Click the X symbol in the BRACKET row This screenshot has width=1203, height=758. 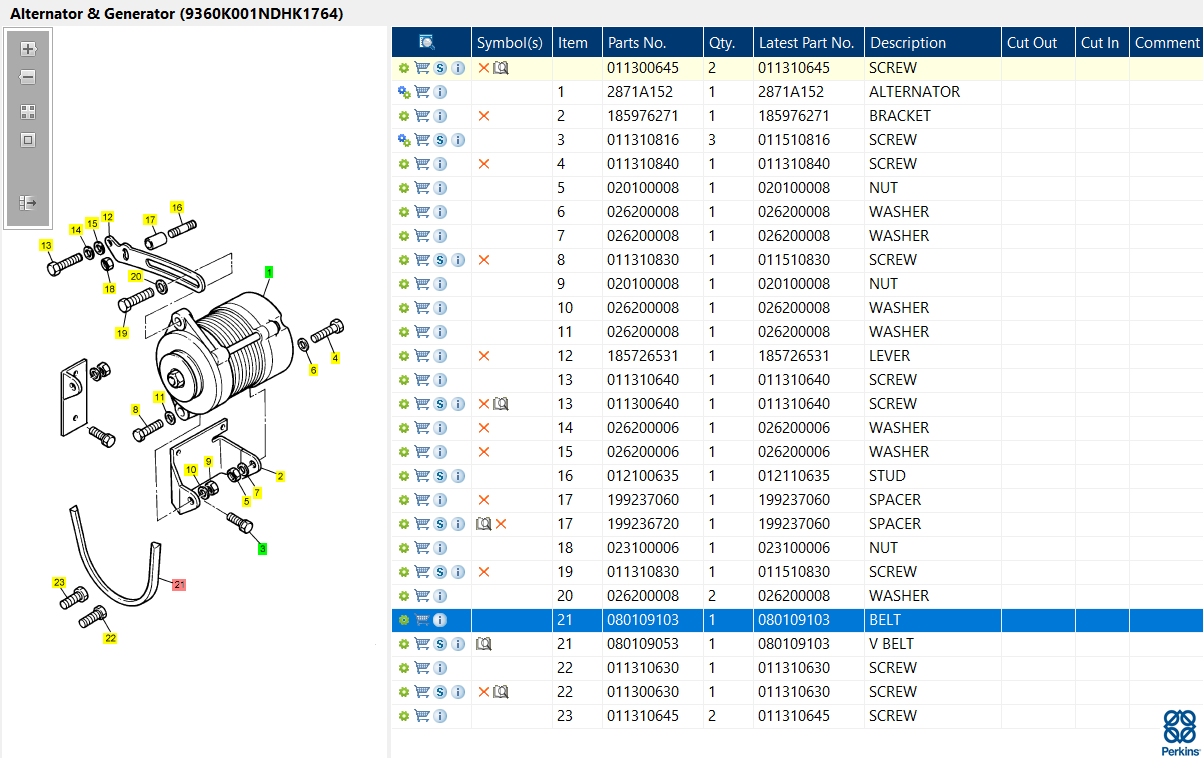pos(484,116)
